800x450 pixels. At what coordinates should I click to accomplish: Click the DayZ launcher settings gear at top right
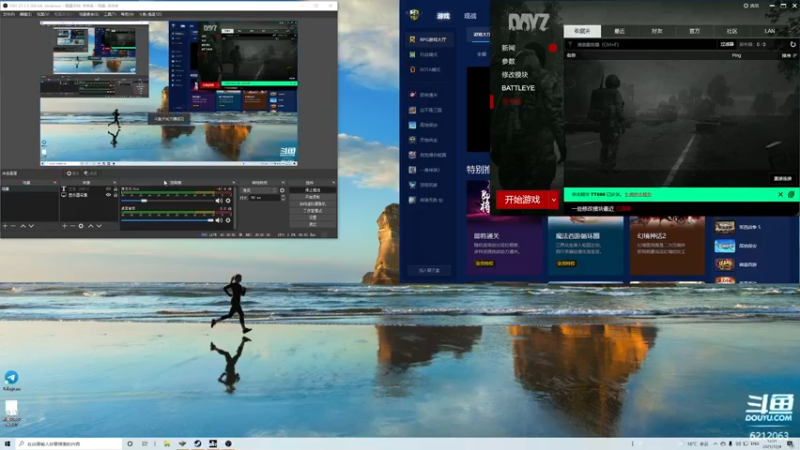click(x=746, y=6)
